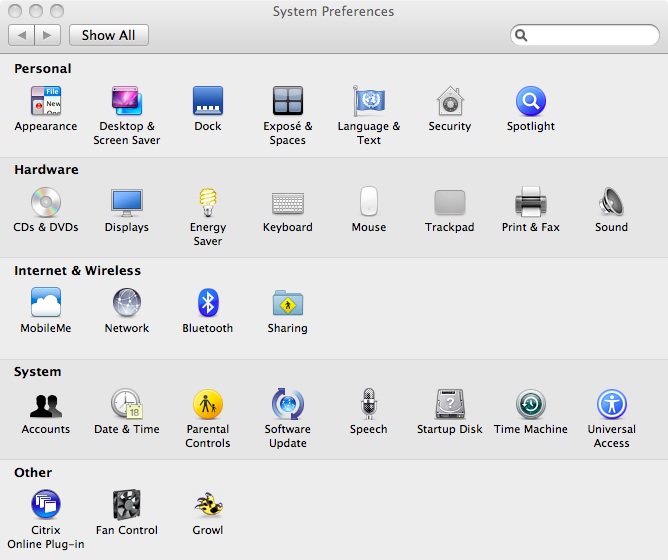Click the Show All button

(109, 35)
